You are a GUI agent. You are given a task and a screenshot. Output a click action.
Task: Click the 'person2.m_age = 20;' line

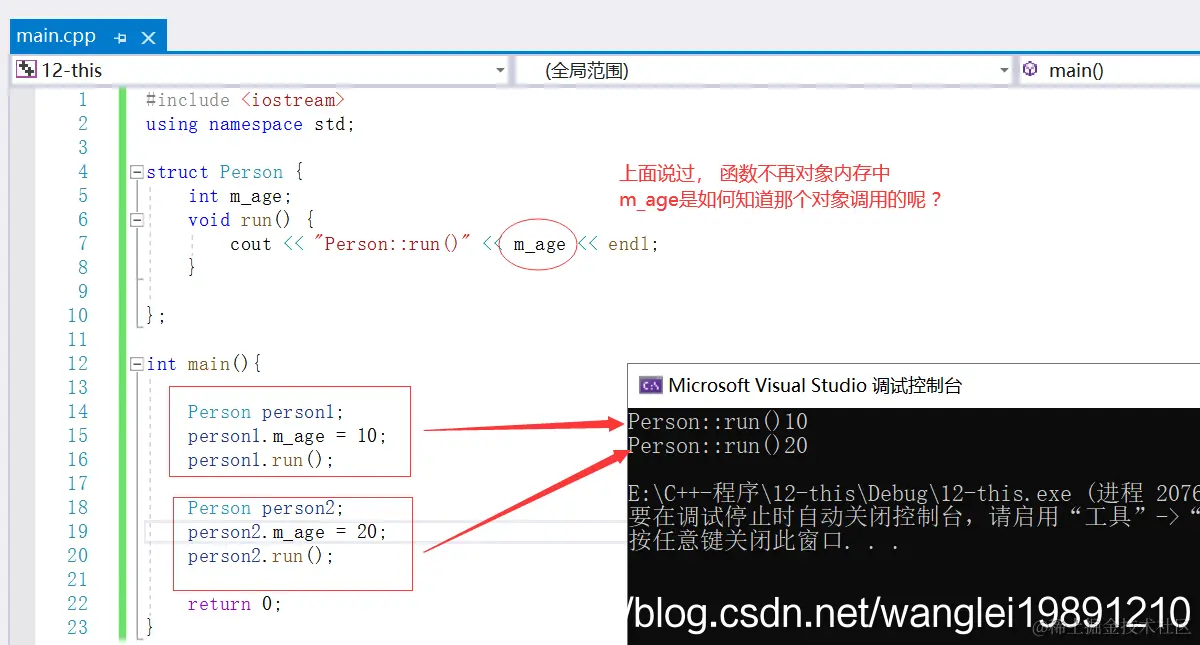287,532
